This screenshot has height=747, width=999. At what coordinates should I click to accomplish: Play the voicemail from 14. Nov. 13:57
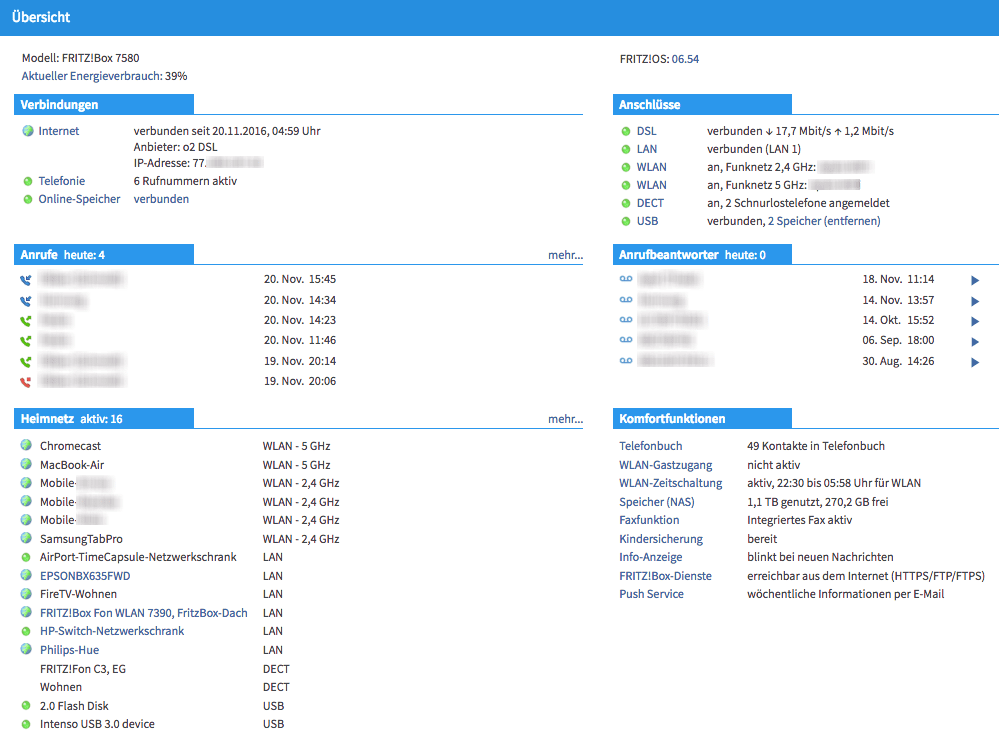[x=975, y=301]
